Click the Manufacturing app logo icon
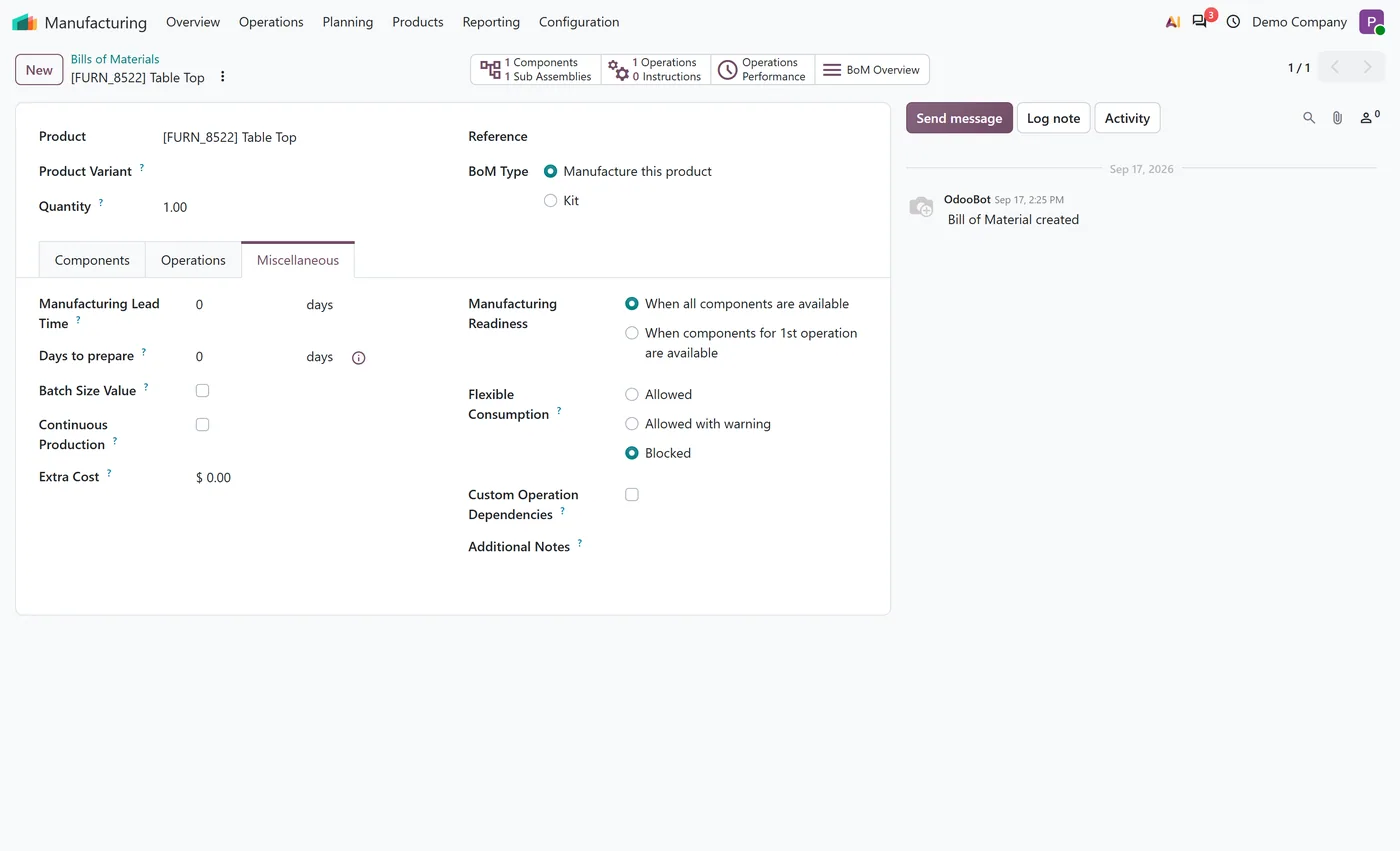1400x851 pixels. pyautogui.click(x=24, y=22)
